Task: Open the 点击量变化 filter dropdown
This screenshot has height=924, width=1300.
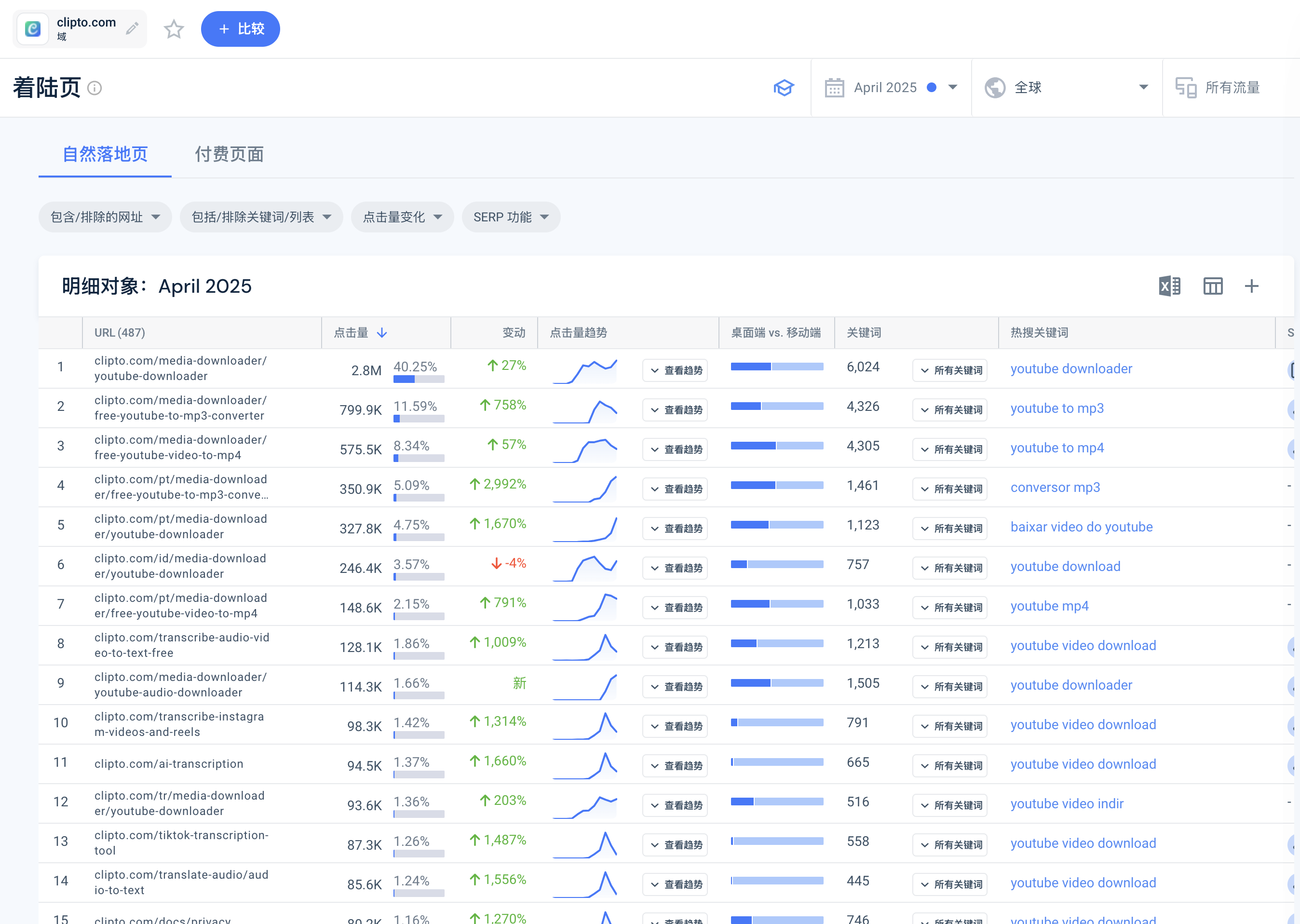Action: [402, 217]
